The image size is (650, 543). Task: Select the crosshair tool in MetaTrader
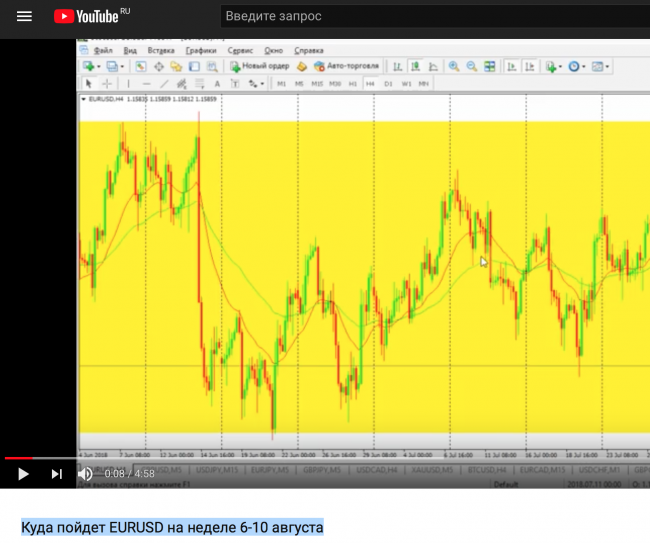click(107, 83)
